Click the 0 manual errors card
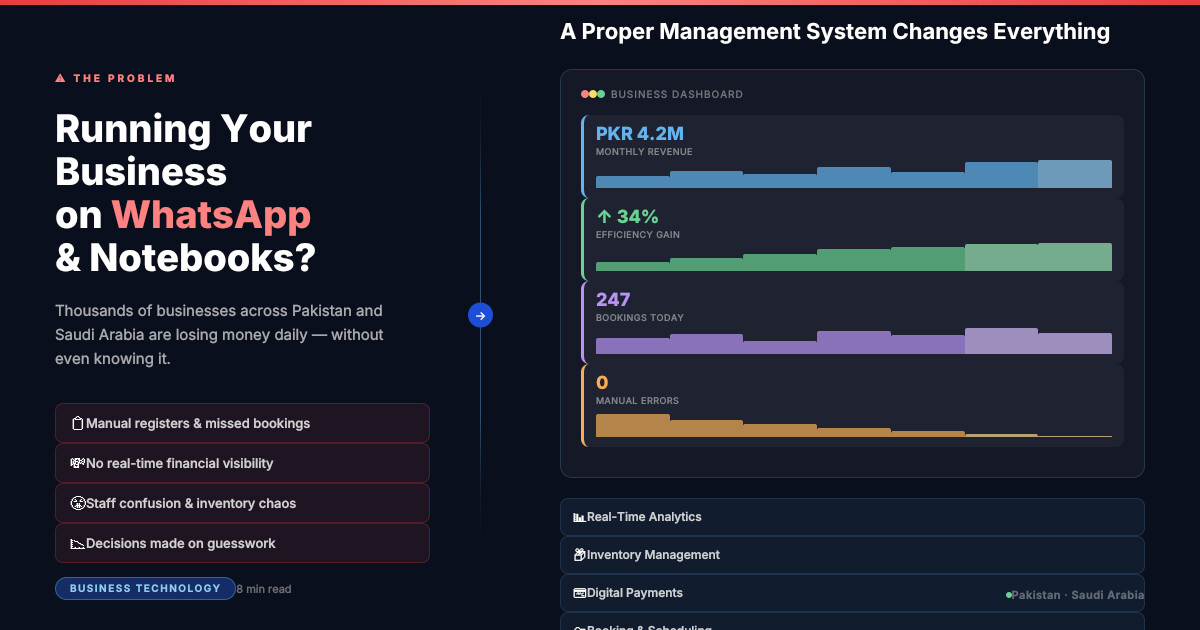The image size is (1200, 630). click(x=852, y=405)
